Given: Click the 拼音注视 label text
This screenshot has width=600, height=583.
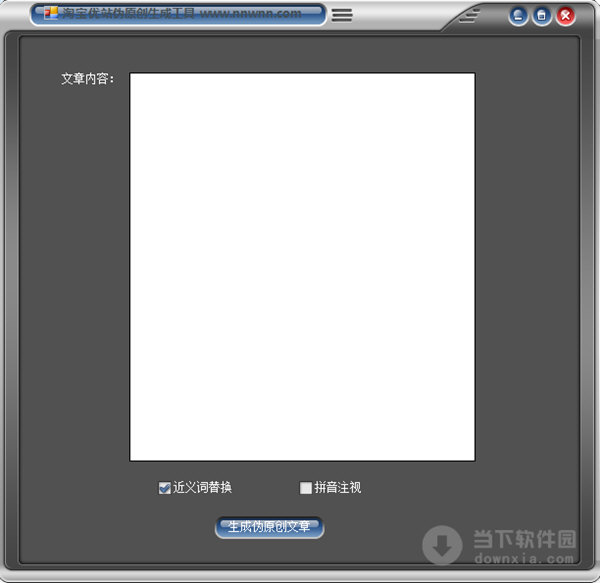Looking at the screenshot, I should 337,488.
